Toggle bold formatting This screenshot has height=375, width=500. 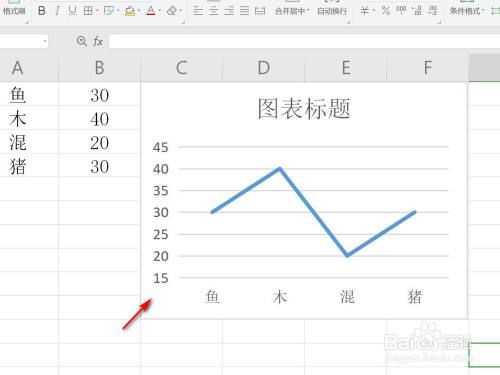point(42,11)
